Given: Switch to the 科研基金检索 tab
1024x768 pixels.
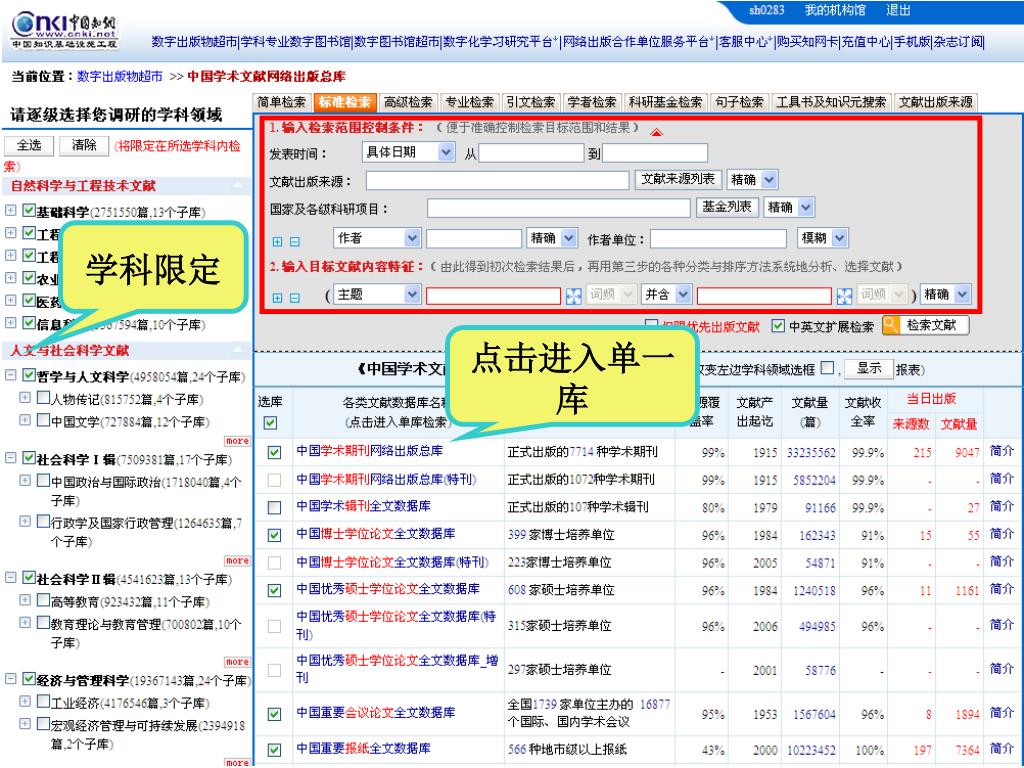Looking at the screenshot, I should 665,103.
